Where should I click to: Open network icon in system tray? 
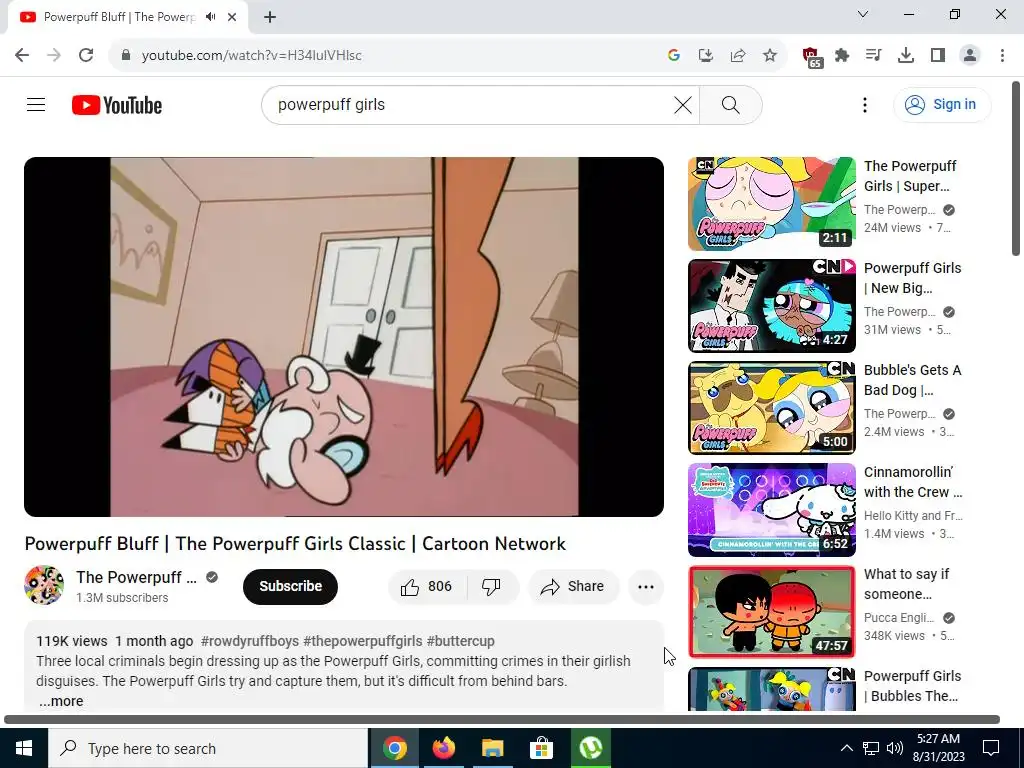click(871, 748)
